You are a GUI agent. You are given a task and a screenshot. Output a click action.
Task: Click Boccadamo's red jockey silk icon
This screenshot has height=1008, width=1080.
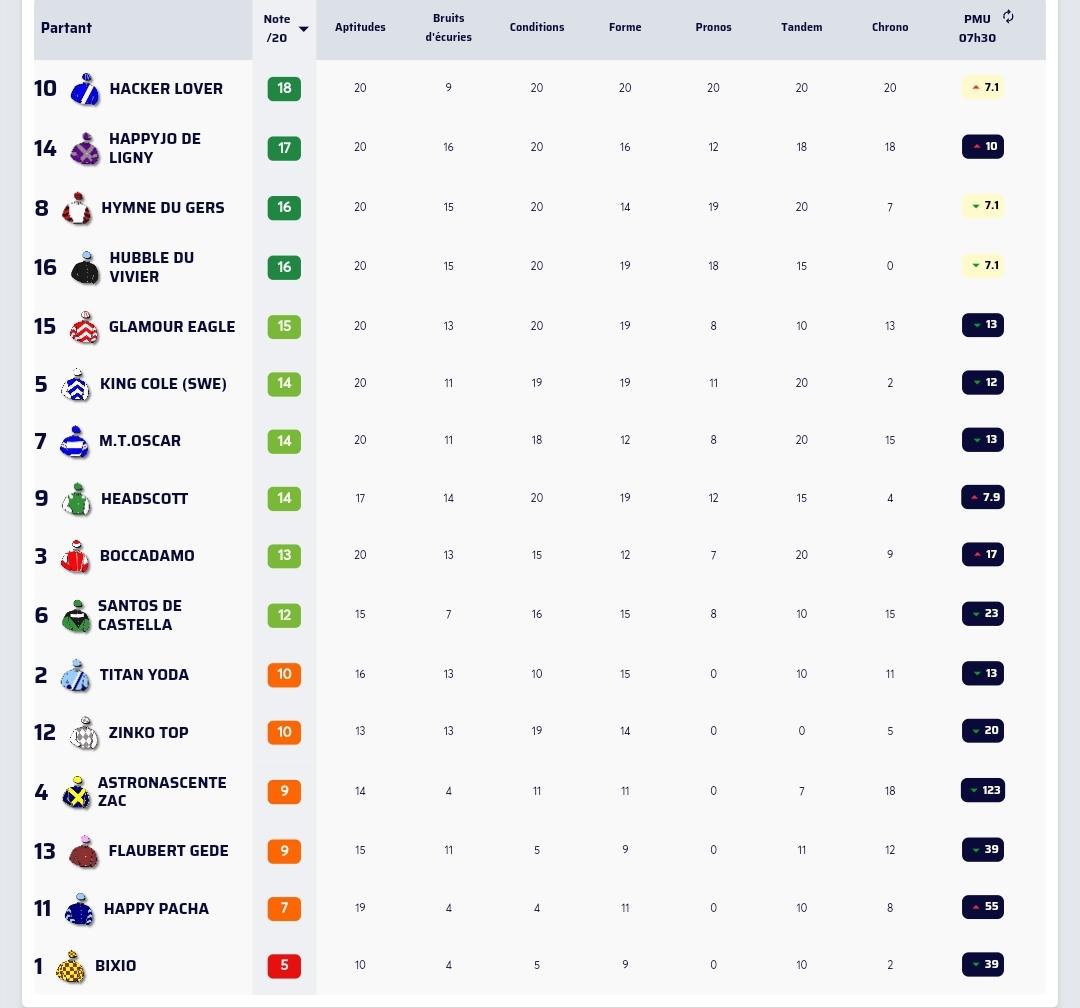(75, 557)
